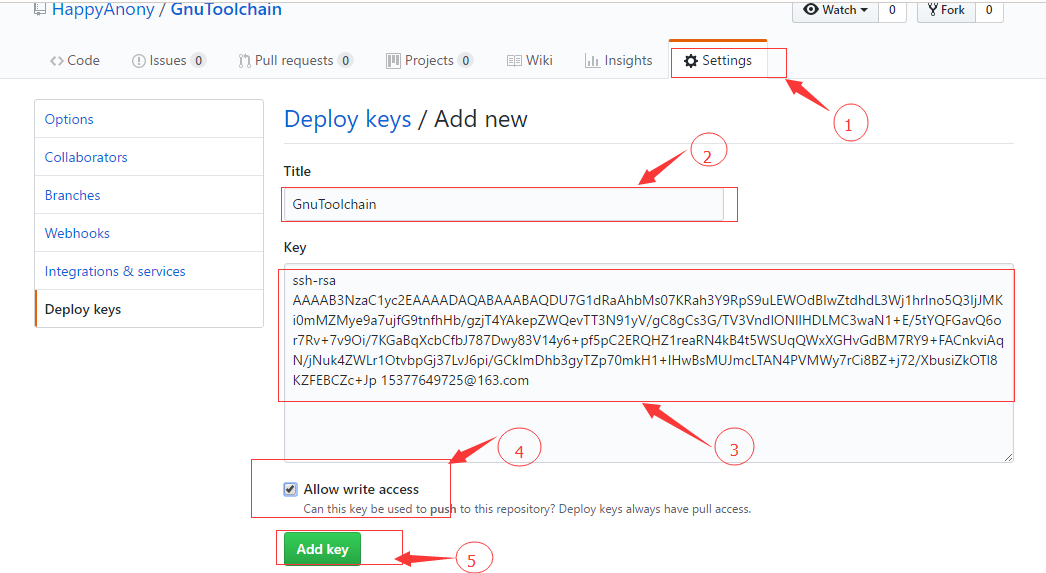
Task: Open the Deploy keys breadcrumb link
Action: 348,119
